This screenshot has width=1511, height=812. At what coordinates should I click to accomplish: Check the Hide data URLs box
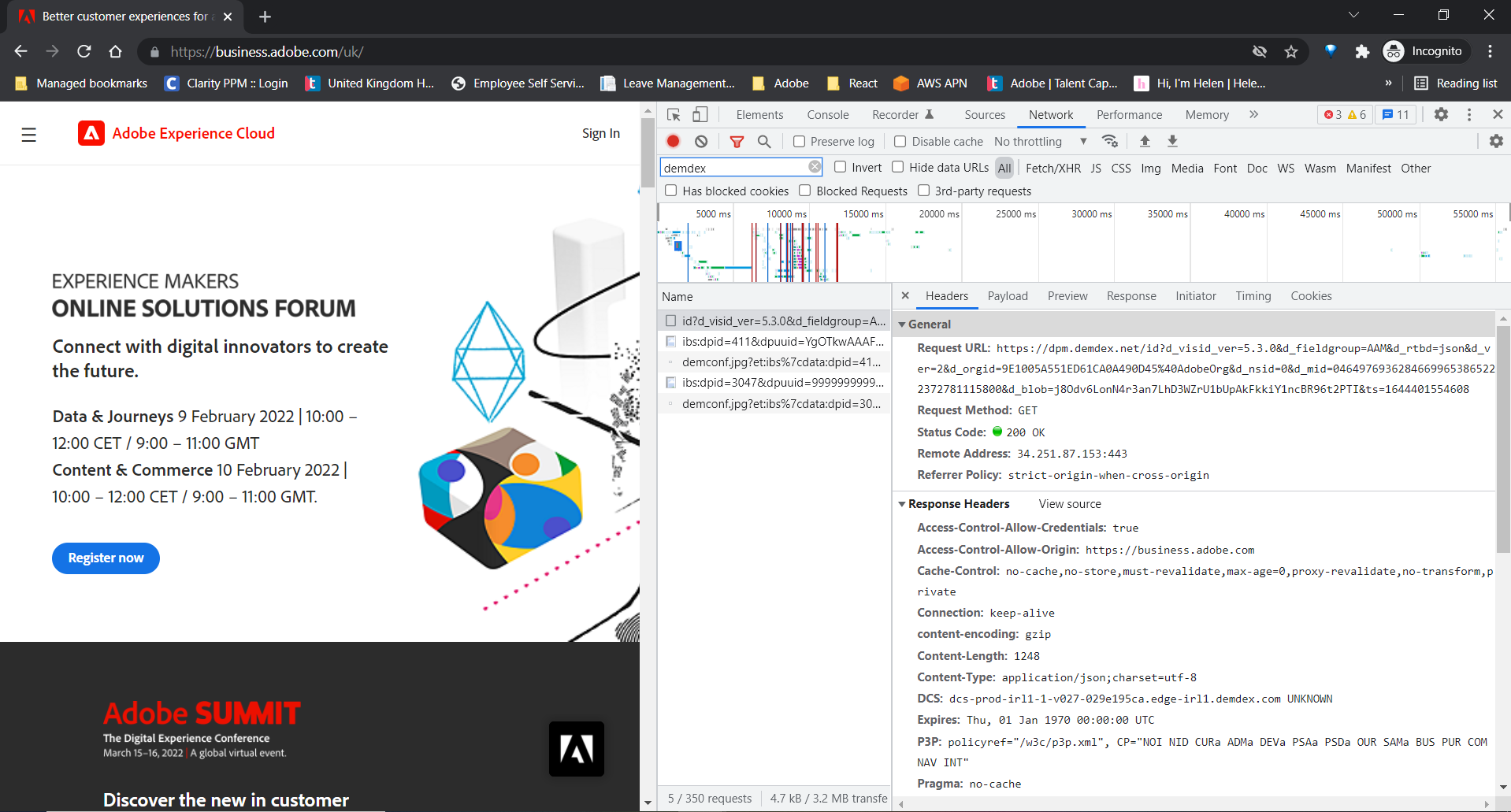898,167
